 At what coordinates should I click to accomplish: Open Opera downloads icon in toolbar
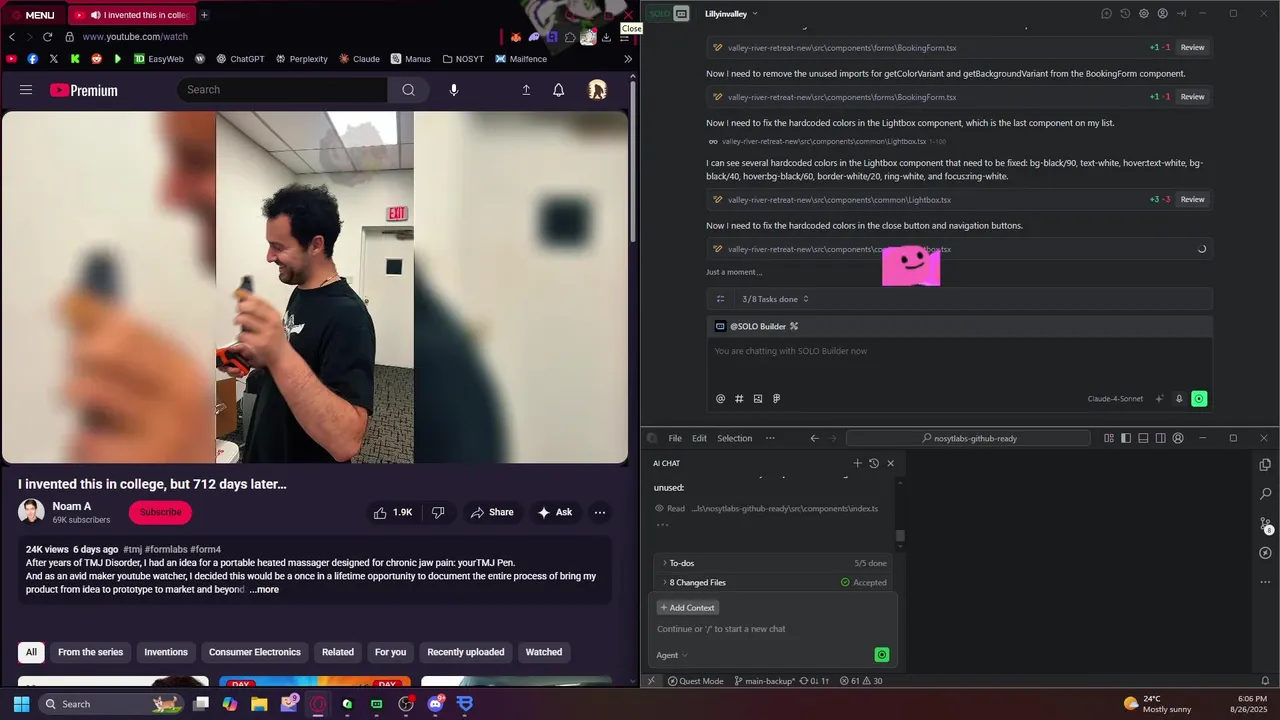[606, 37]
